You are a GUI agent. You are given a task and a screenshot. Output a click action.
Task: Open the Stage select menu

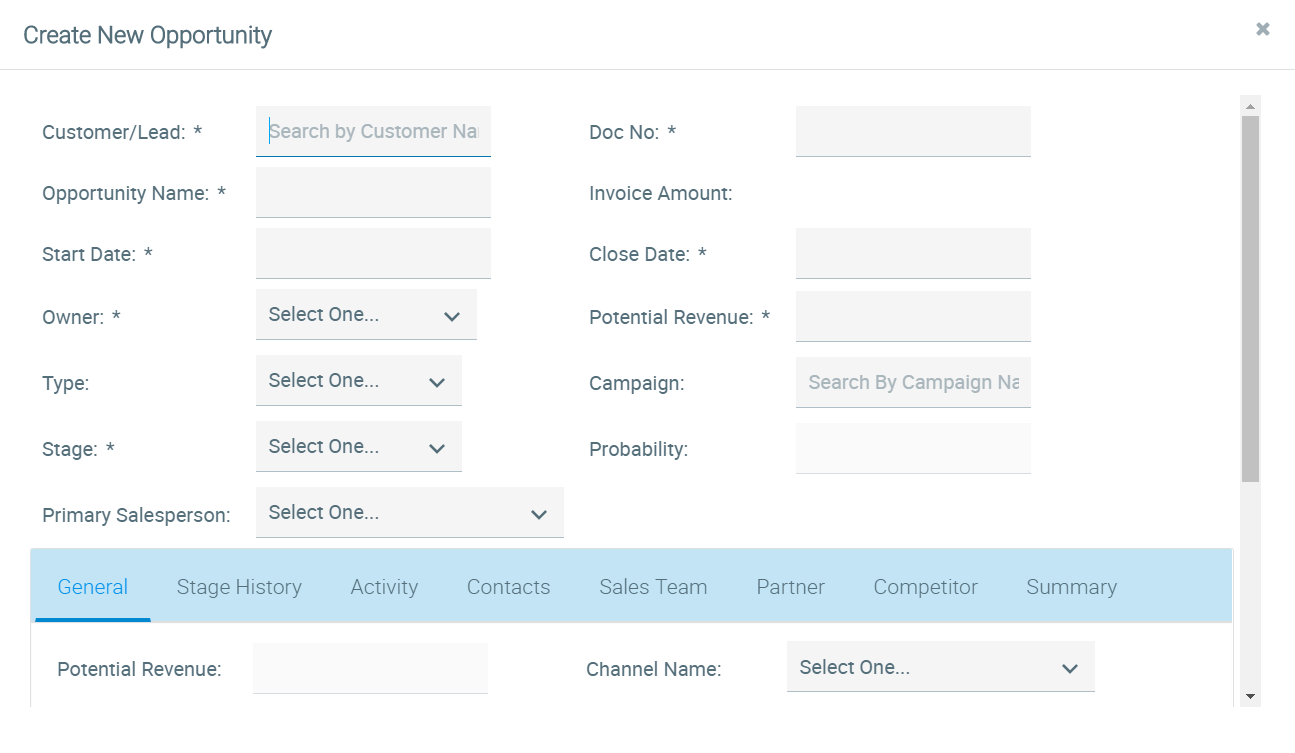point(358,447)
